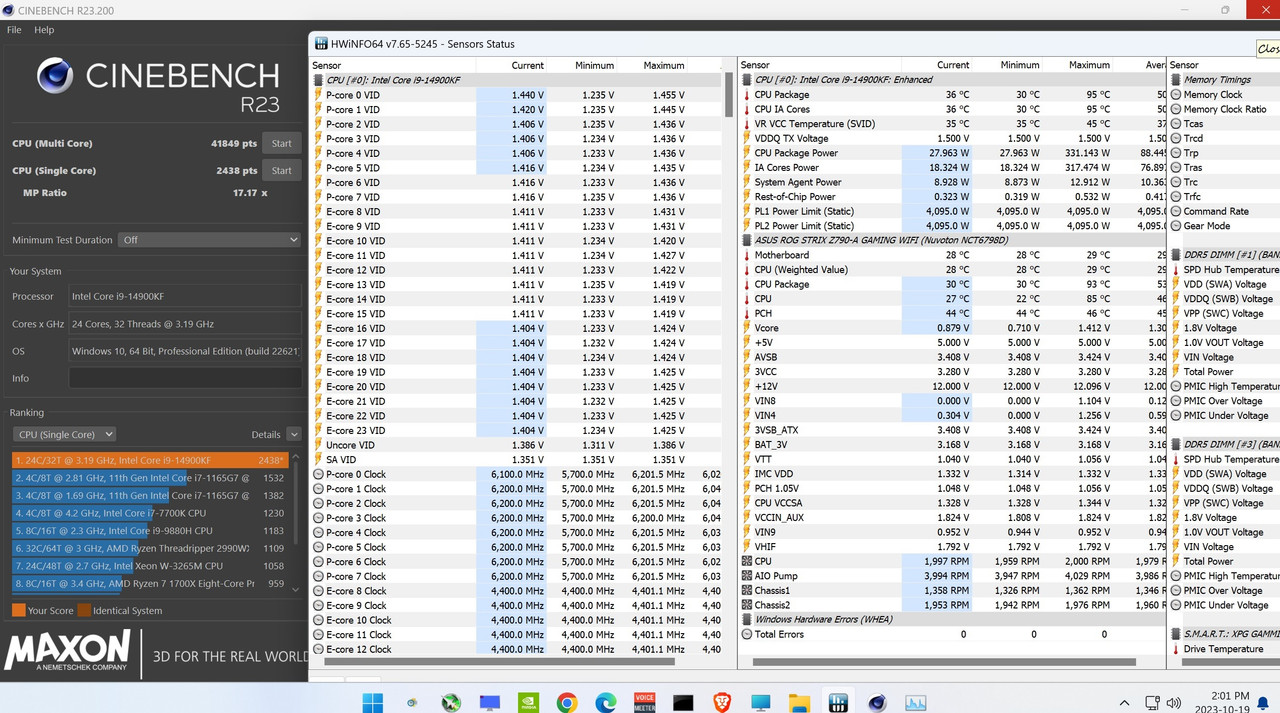Click the clock icon for Memory Clock
Viewport: 1280px width, 713px height.
coord(1176,95)
